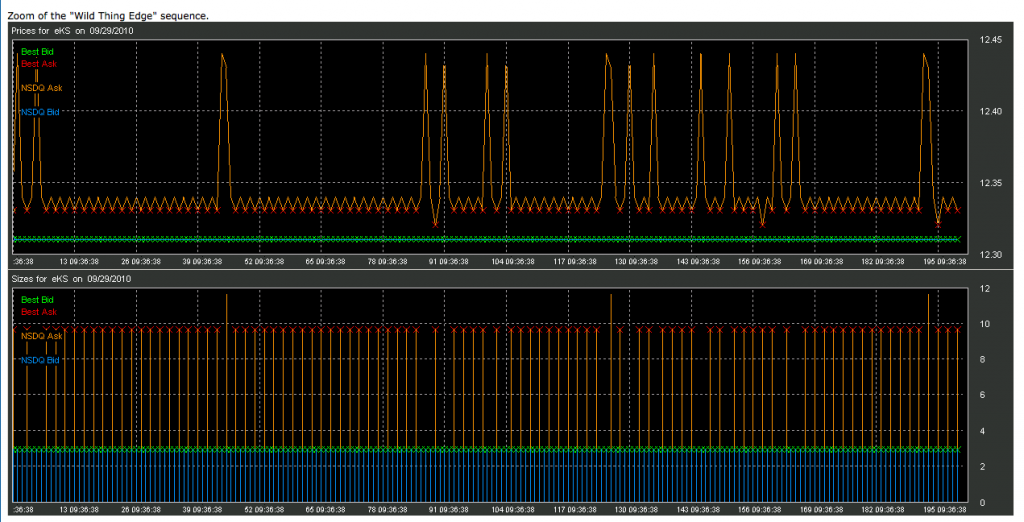Click '26 09:36:38' time label under Sizes chart
Screen dimensions: 1024x522
click(x=141, y=510)
